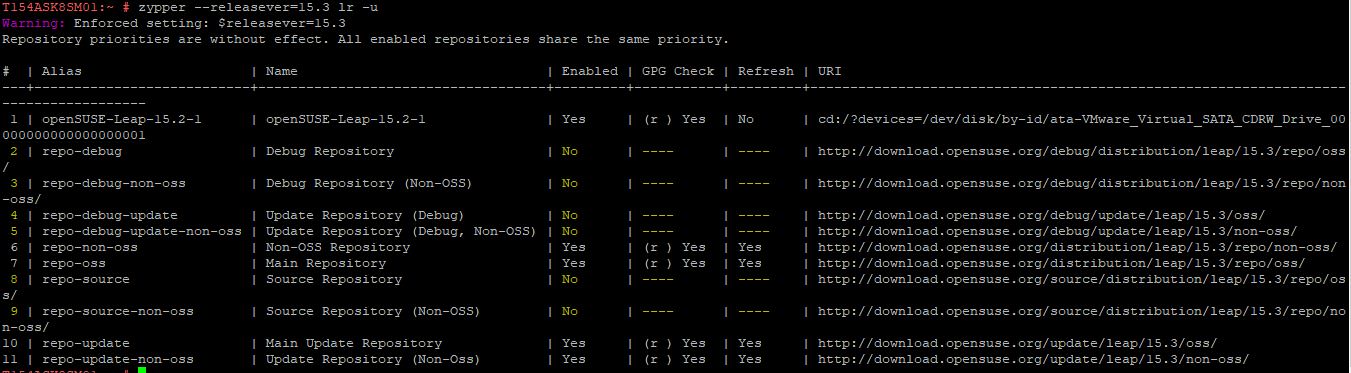Click name 'Update Repository (Non-Oss)'

pos(373,359)
